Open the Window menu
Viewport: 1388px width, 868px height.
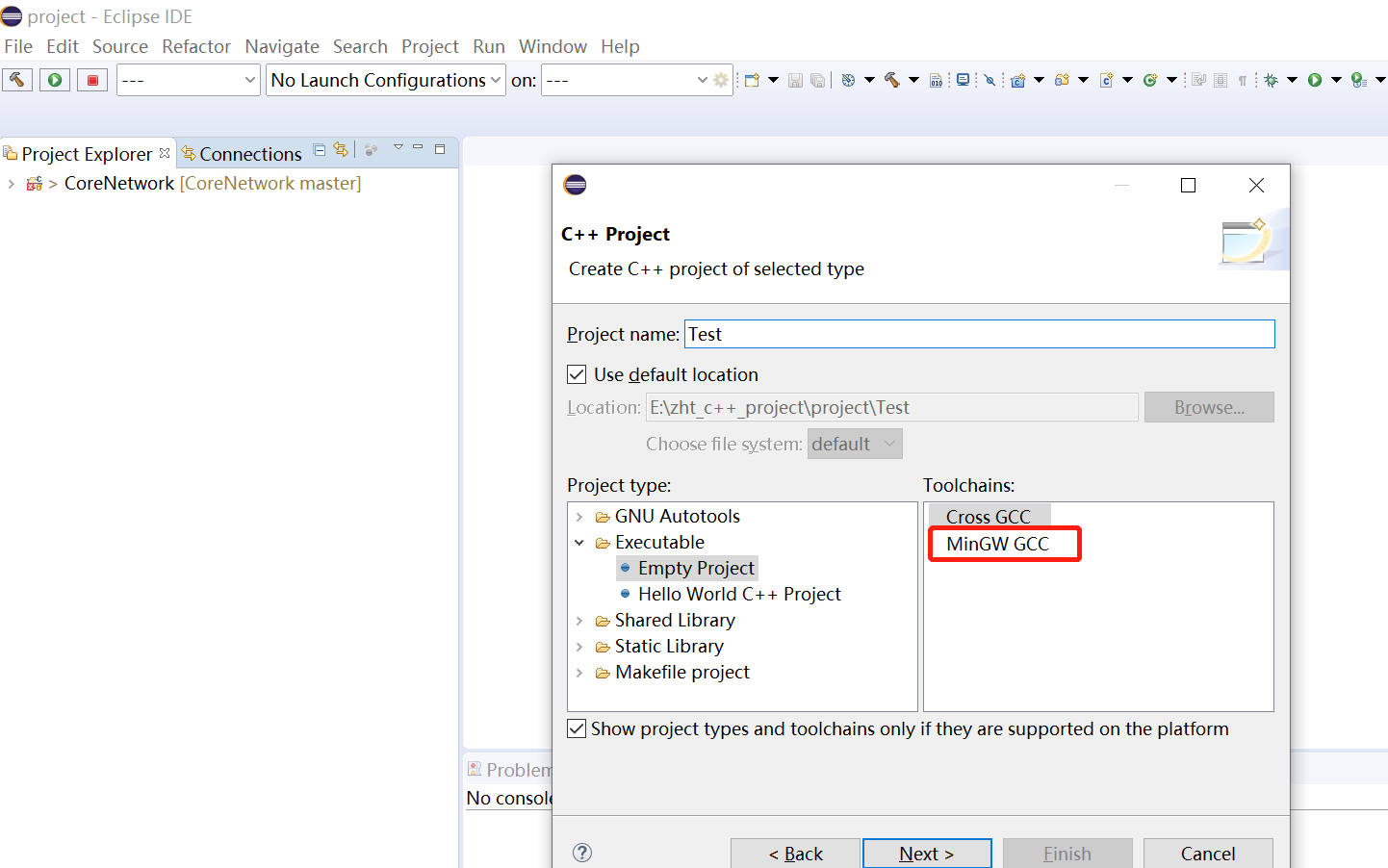pos(553,46)
